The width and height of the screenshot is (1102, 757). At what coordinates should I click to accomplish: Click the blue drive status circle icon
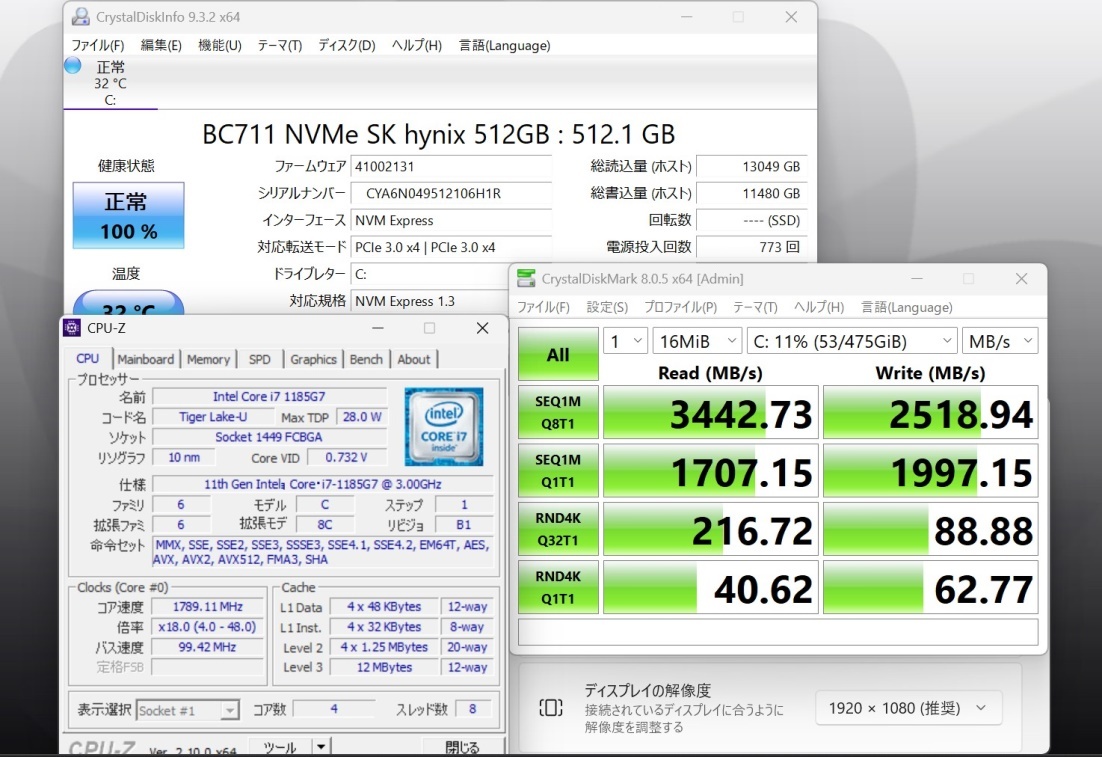72,66
